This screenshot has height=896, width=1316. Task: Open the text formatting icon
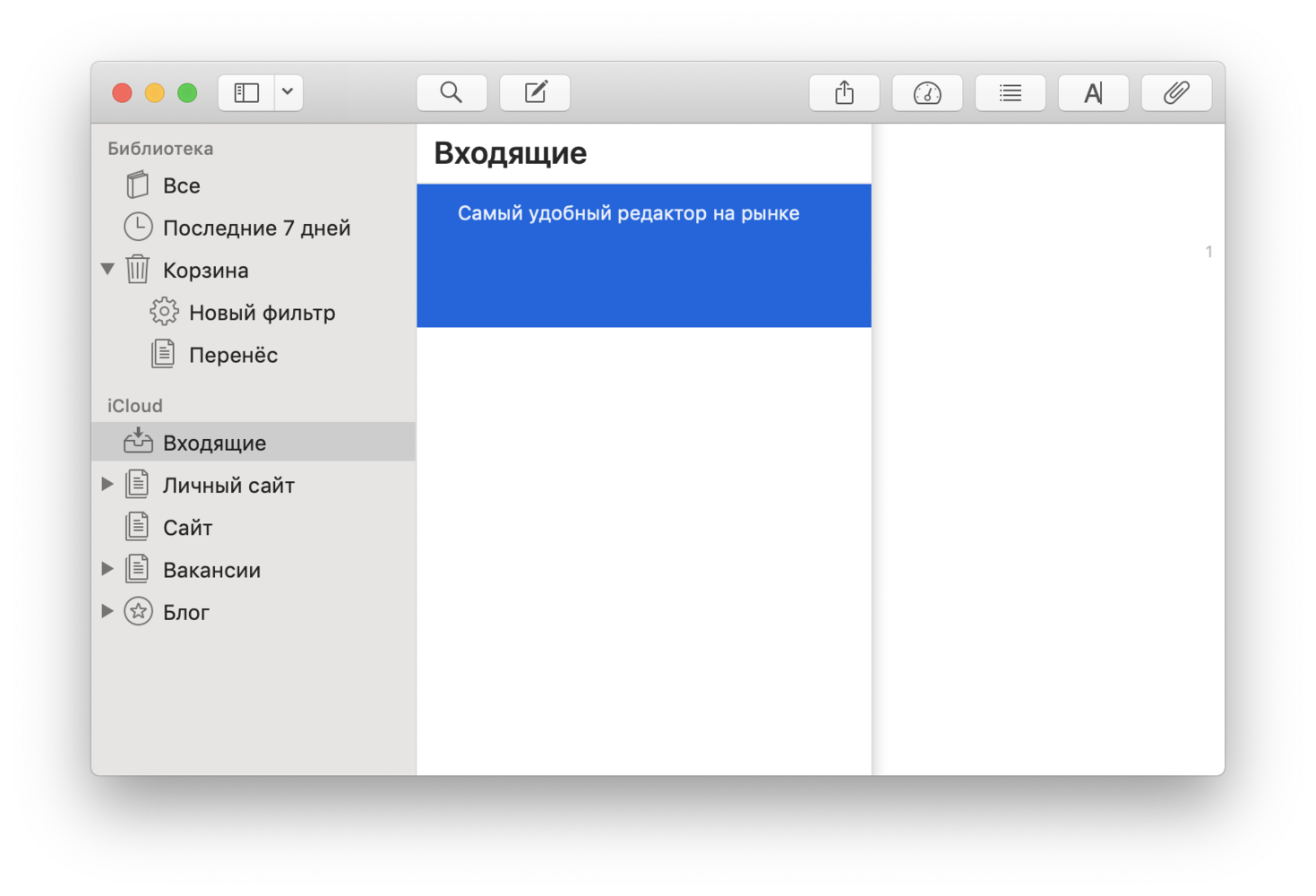point(1093,92)
